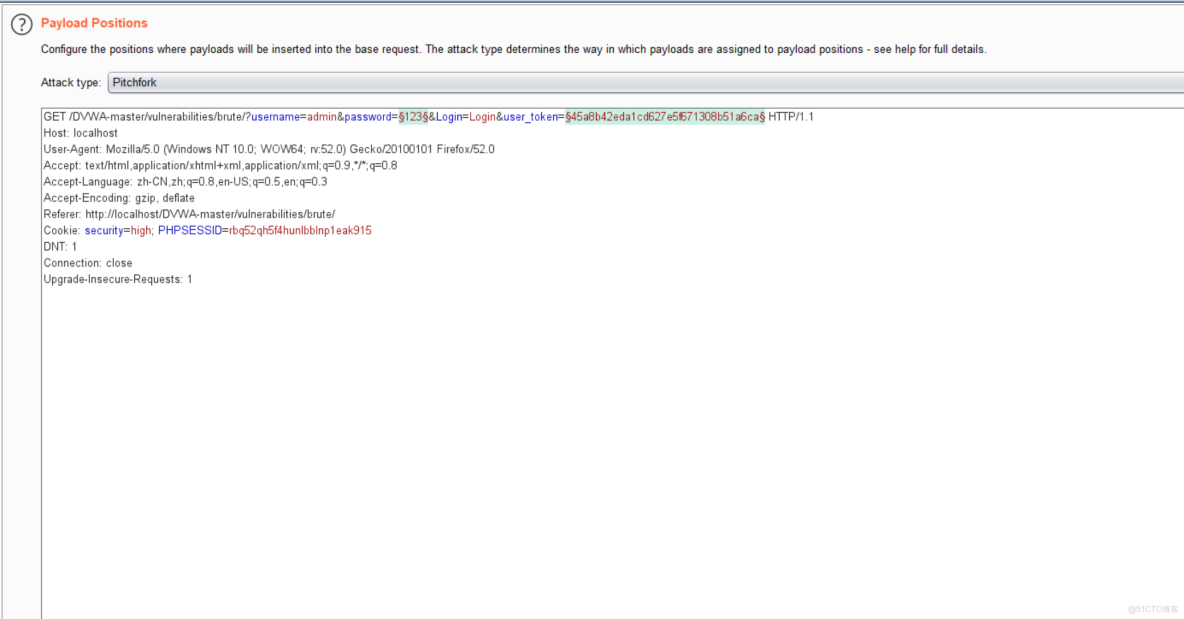Click the security=high cookie value
Viewport: 1184px width, 619px height.
click(x=141, y=230)
